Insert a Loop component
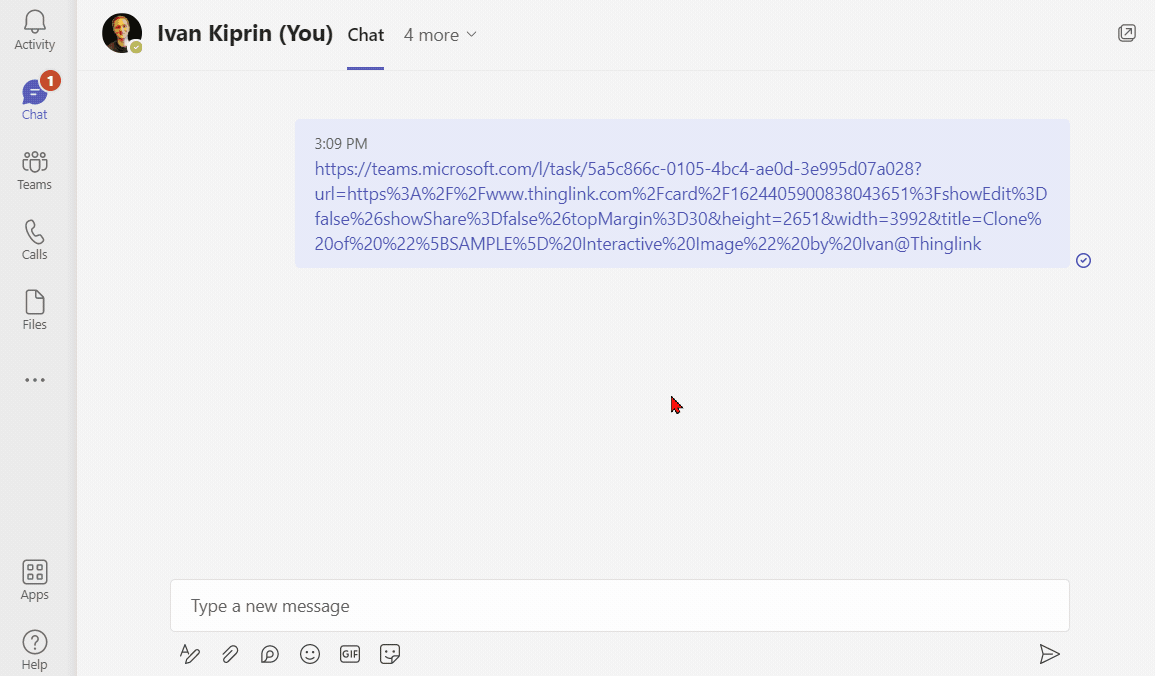 (269, 653)
